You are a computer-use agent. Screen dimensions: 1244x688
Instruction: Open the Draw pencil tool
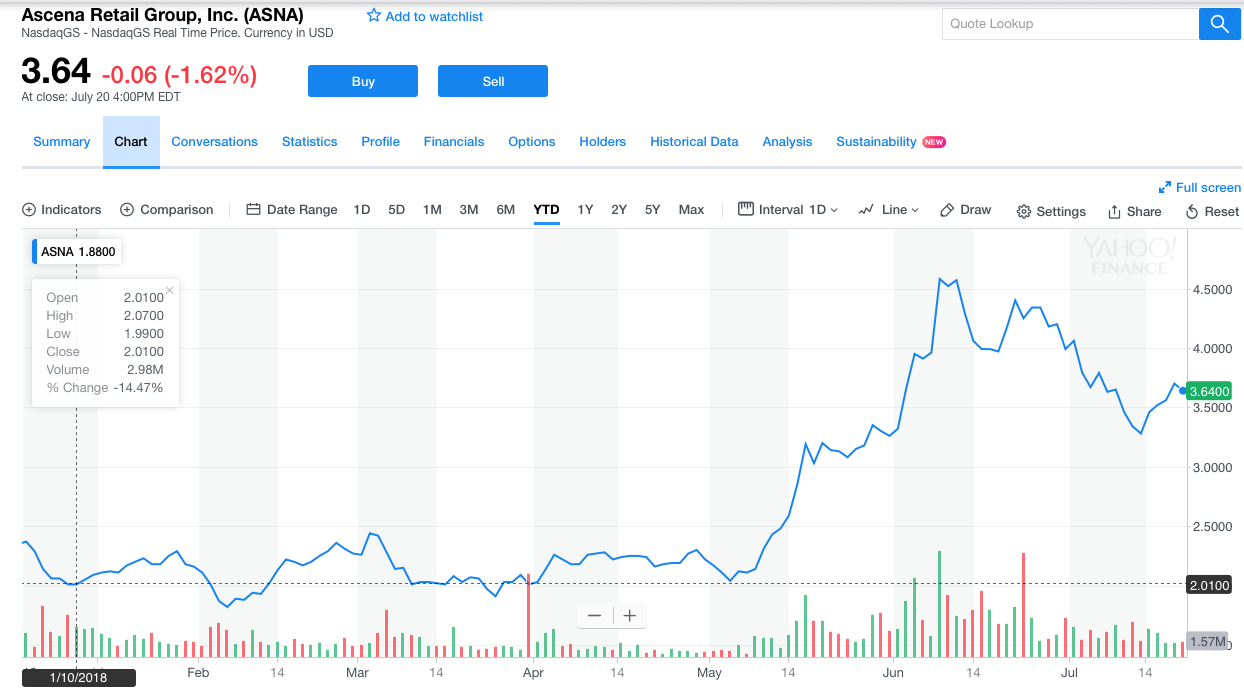966,210
